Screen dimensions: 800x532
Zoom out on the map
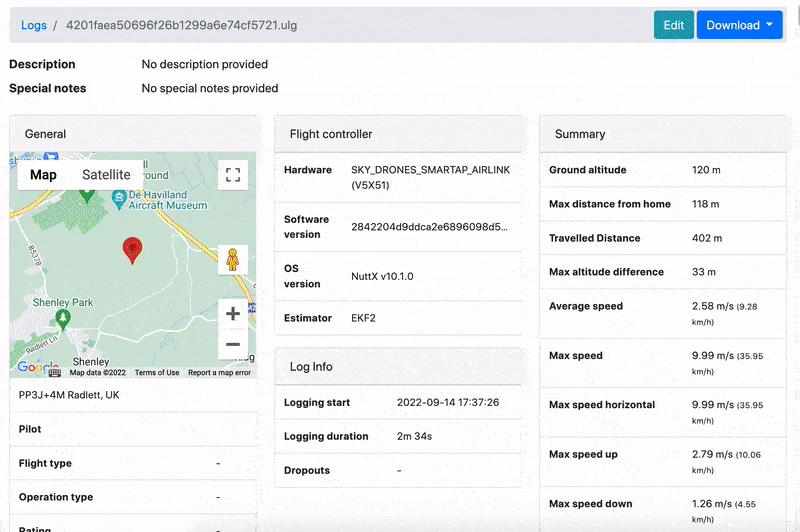tap(233, 344)
